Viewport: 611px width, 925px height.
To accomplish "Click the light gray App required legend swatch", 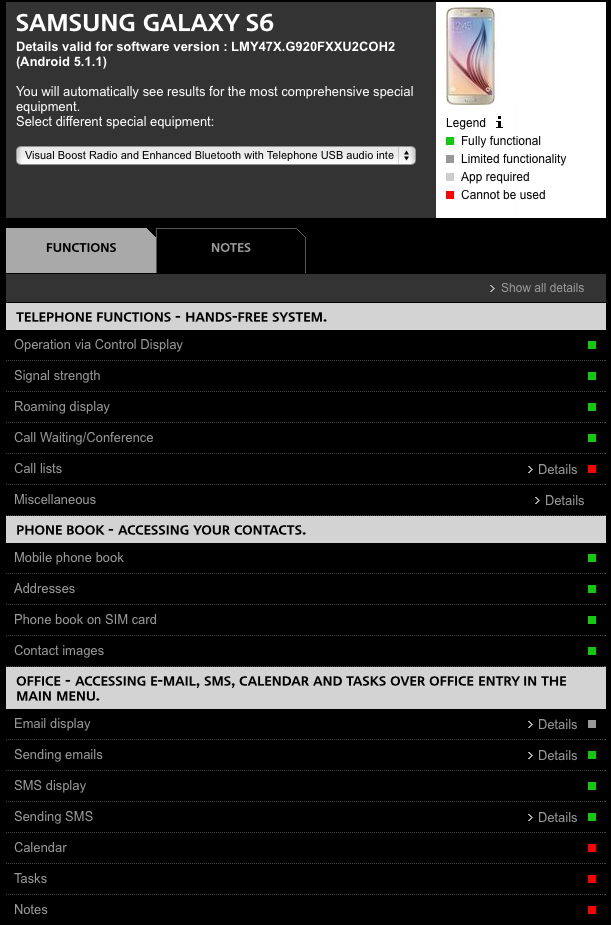I will pyautogui.click(x=450, y=177).
